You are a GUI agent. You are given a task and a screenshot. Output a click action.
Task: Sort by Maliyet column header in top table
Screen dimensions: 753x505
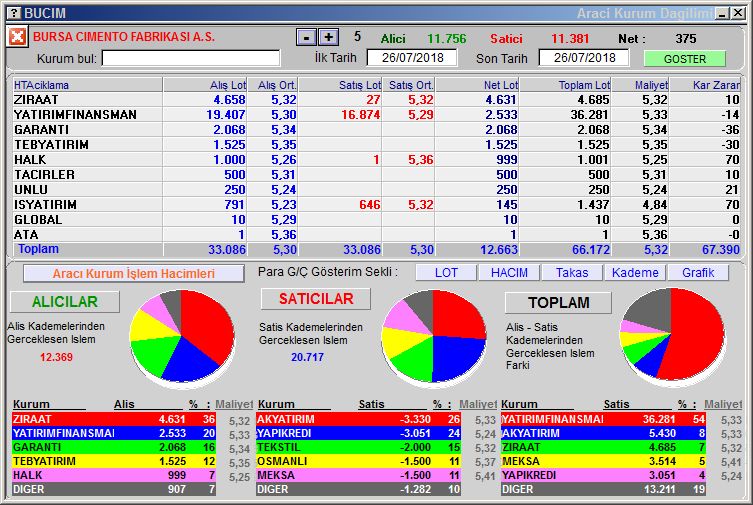click(640, 85)
